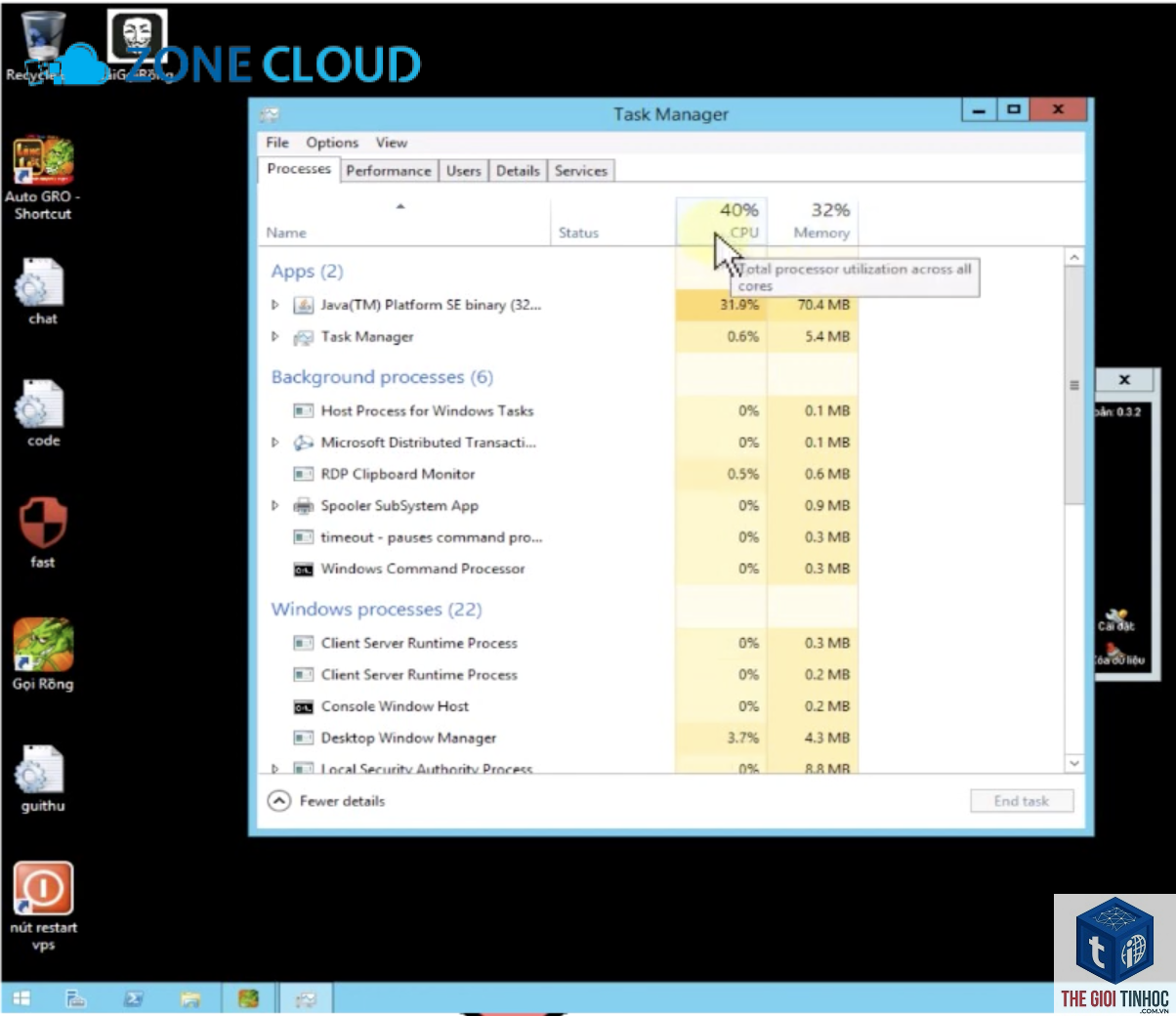Expand the Task Manager process row

coord(275,337)
